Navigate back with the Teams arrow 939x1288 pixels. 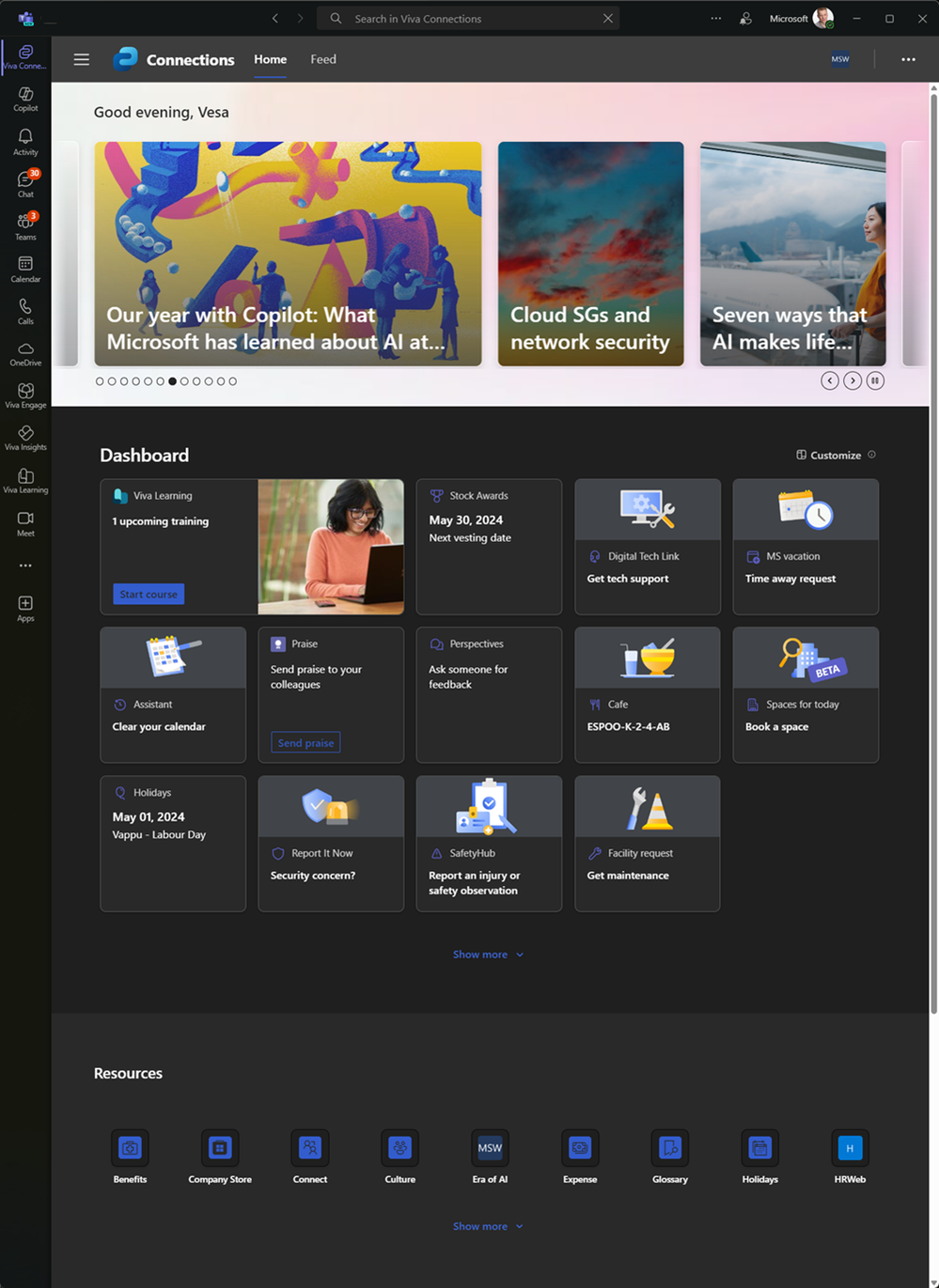pyautogui.click(x=275, y=18)
